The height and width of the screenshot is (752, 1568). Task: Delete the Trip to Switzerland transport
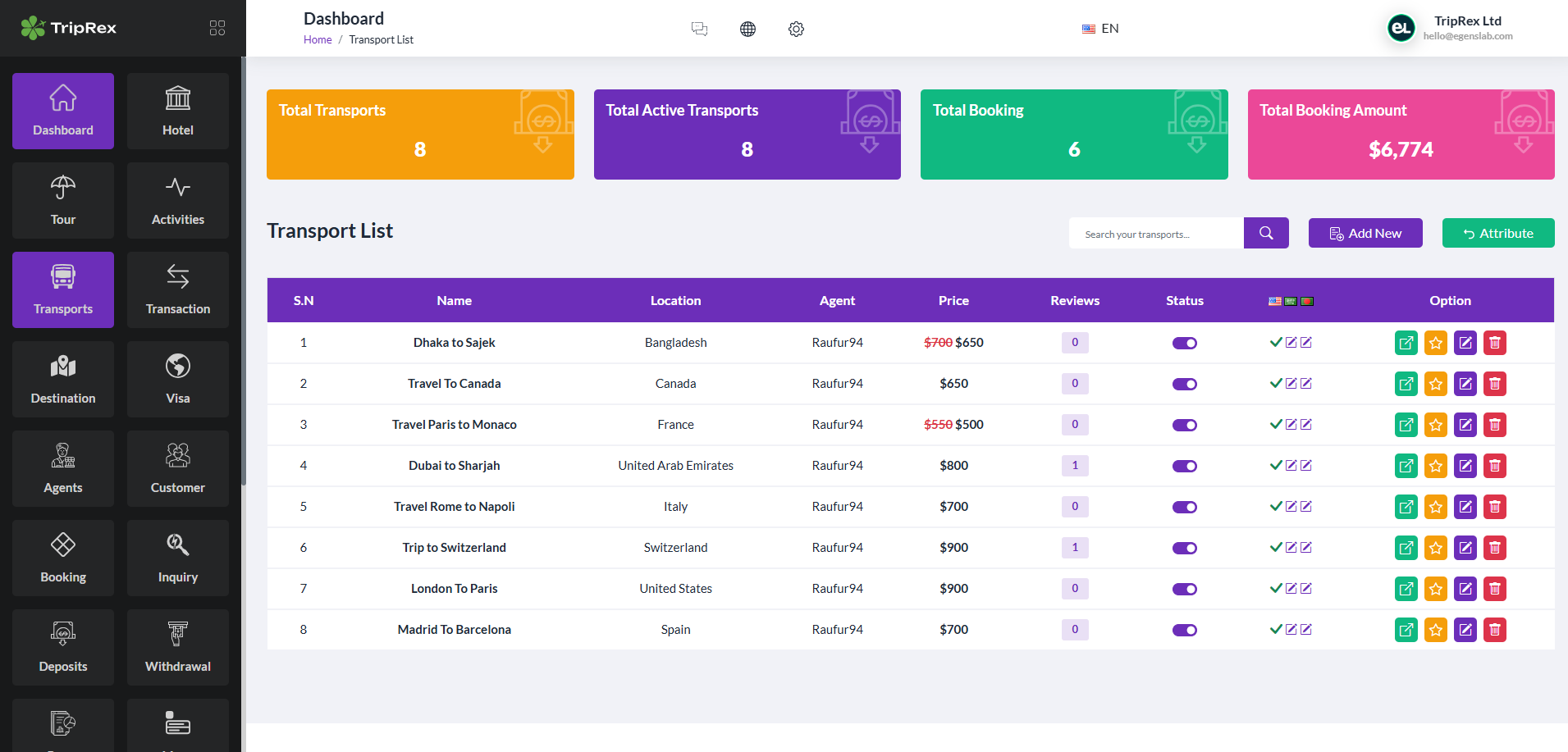pos(1495,548)
